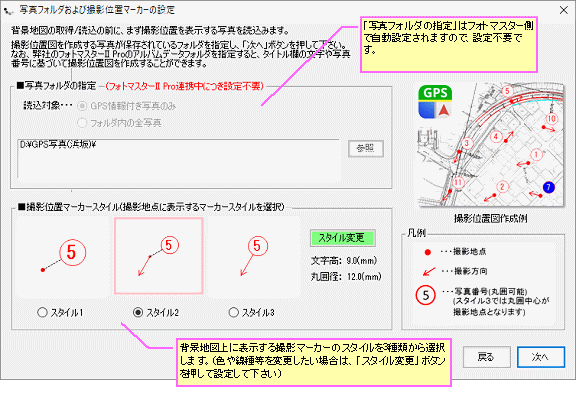Click the blue marker 7 on the map

pyautogui.click(x=548, y=187)
